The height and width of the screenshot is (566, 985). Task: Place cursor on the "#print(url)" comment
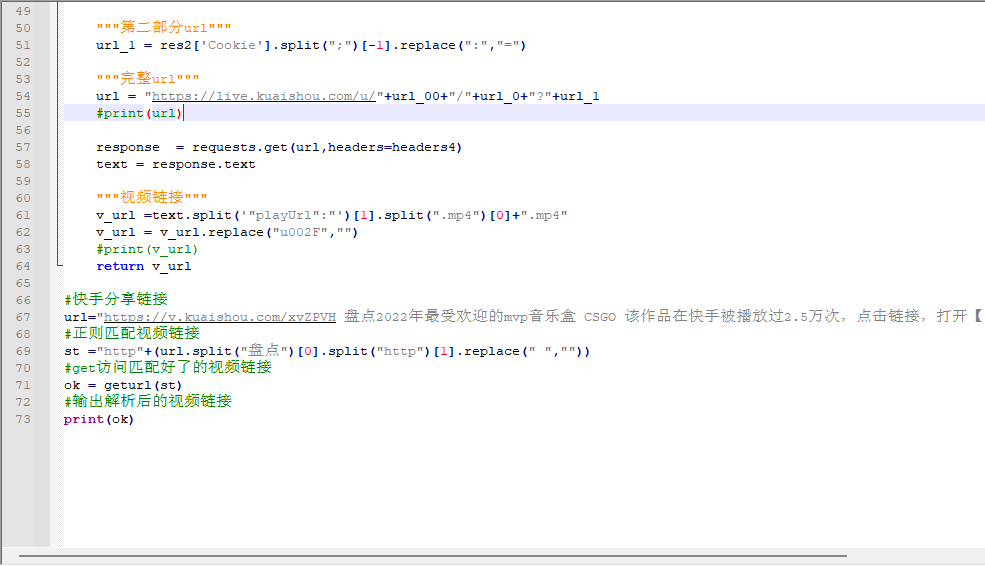click(139, 113)
